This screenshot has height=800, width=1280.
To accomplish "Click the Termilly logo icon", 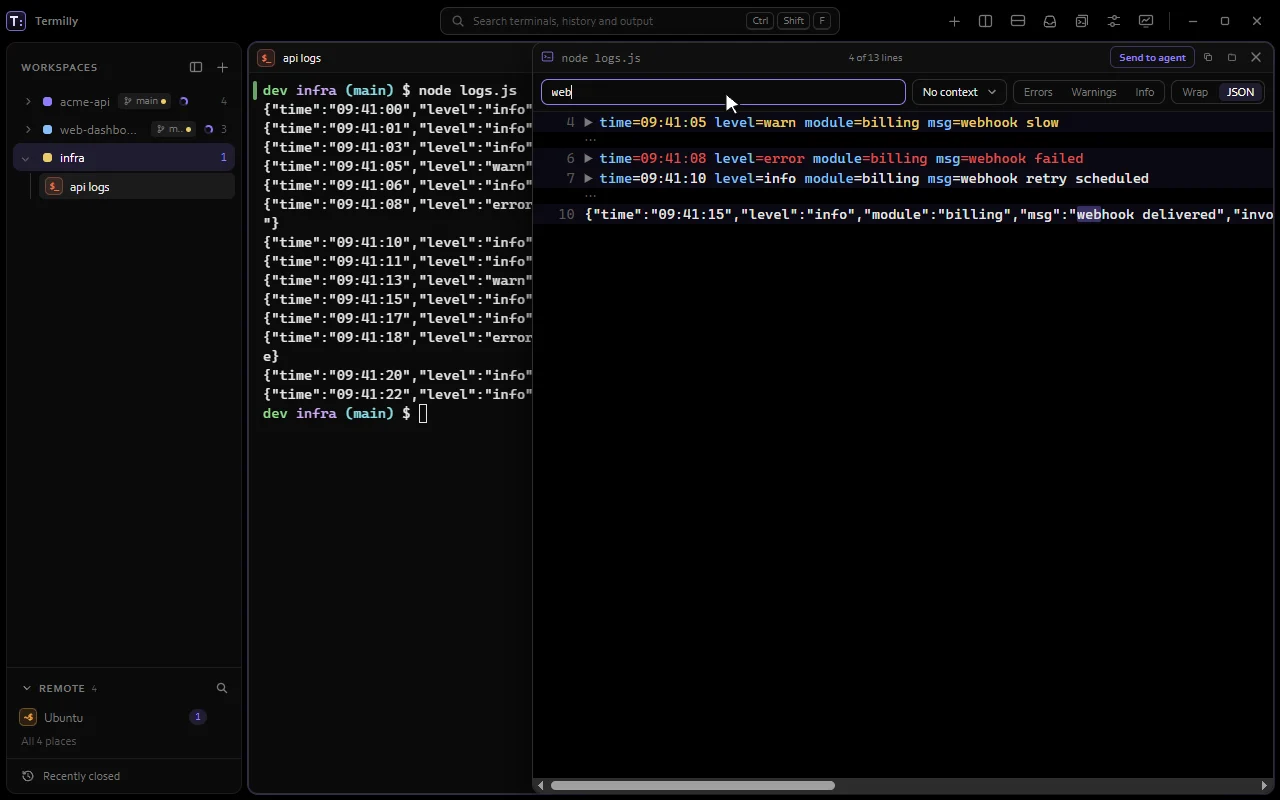I will [x=16, y=21].
